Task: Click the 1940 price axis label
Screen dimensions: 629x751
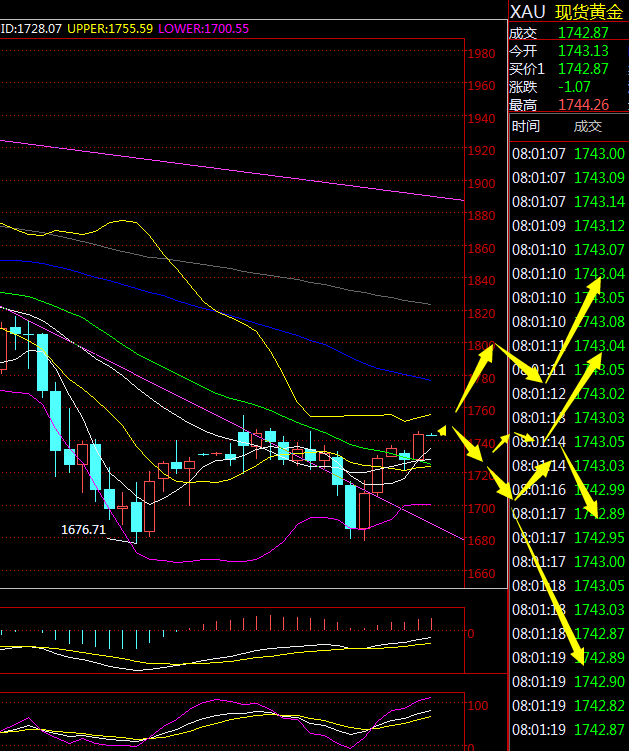Action: coord(481,119)
